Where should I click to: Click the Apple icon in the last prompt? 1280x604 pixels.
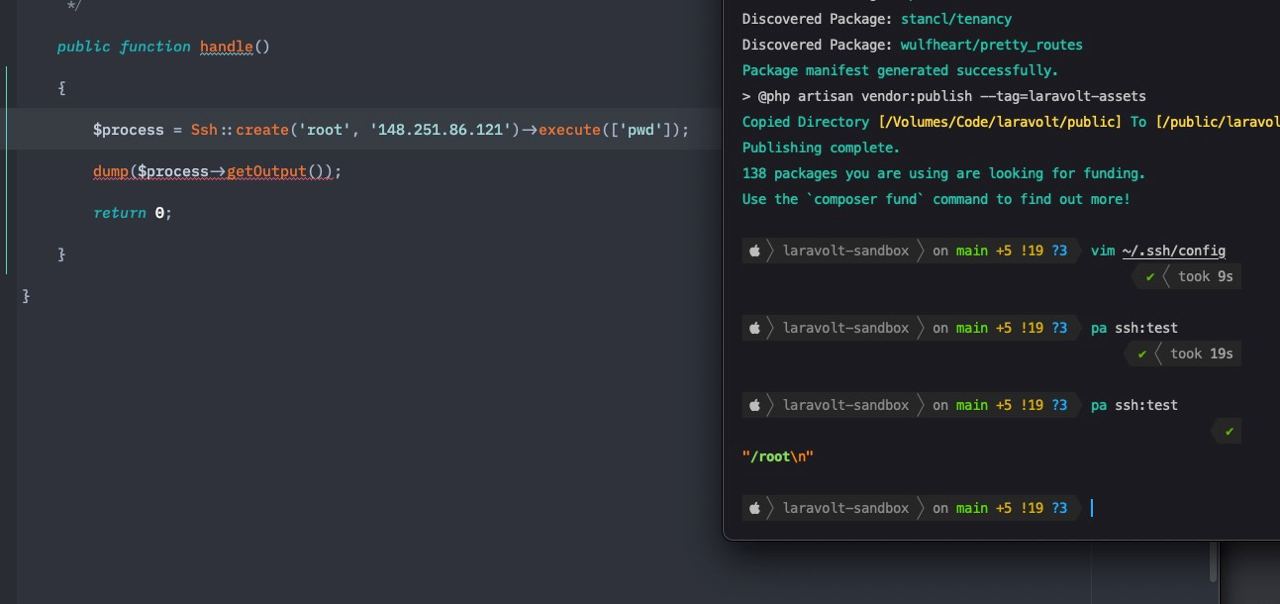tap(755, 508)
